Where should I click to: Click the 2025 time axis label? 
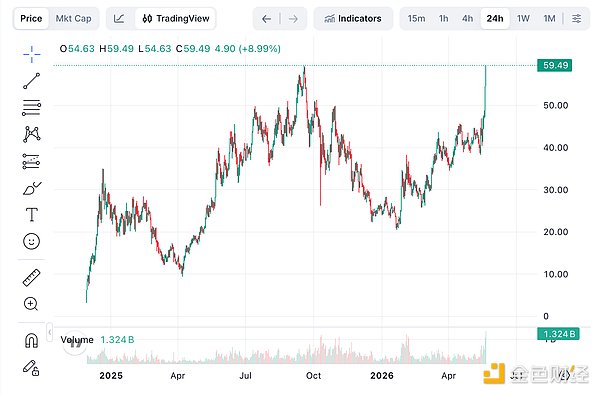pos(111,375)
